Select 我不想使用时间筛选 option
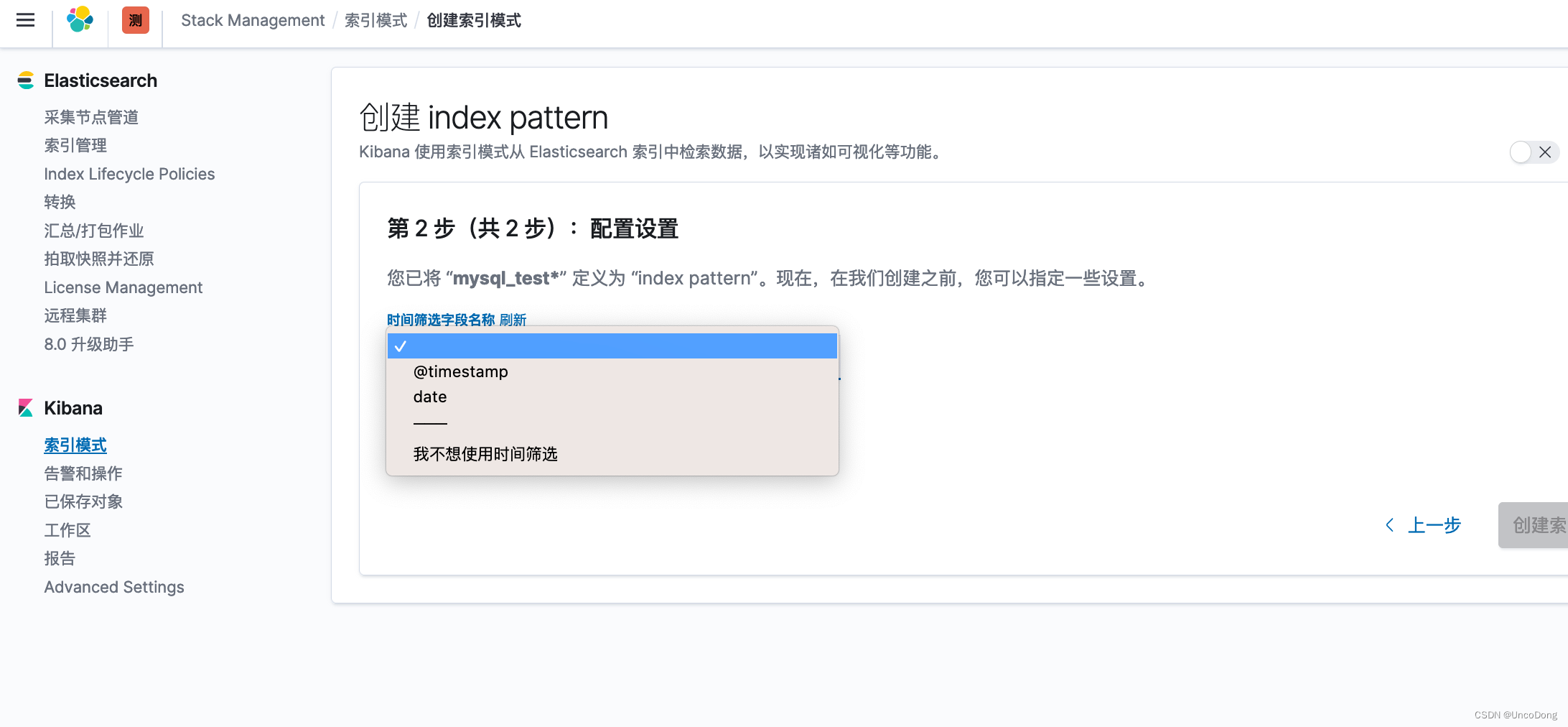 (612, 454)
